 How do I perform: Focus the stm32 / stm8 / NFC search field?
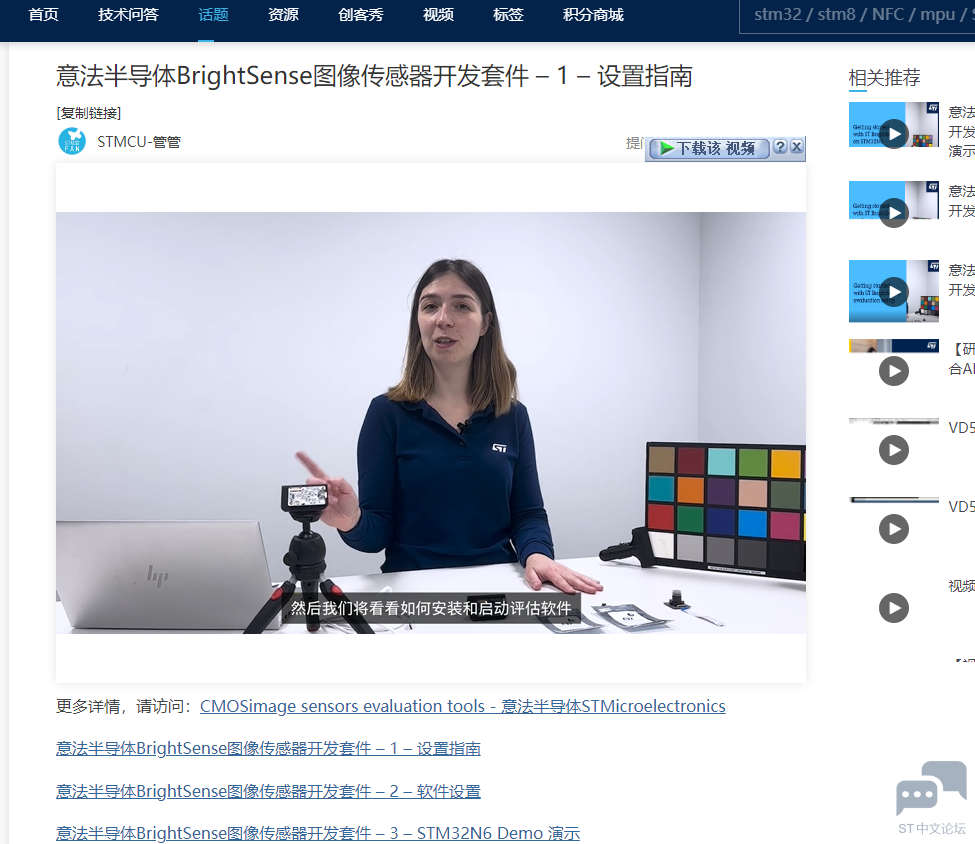click(857, 16)
